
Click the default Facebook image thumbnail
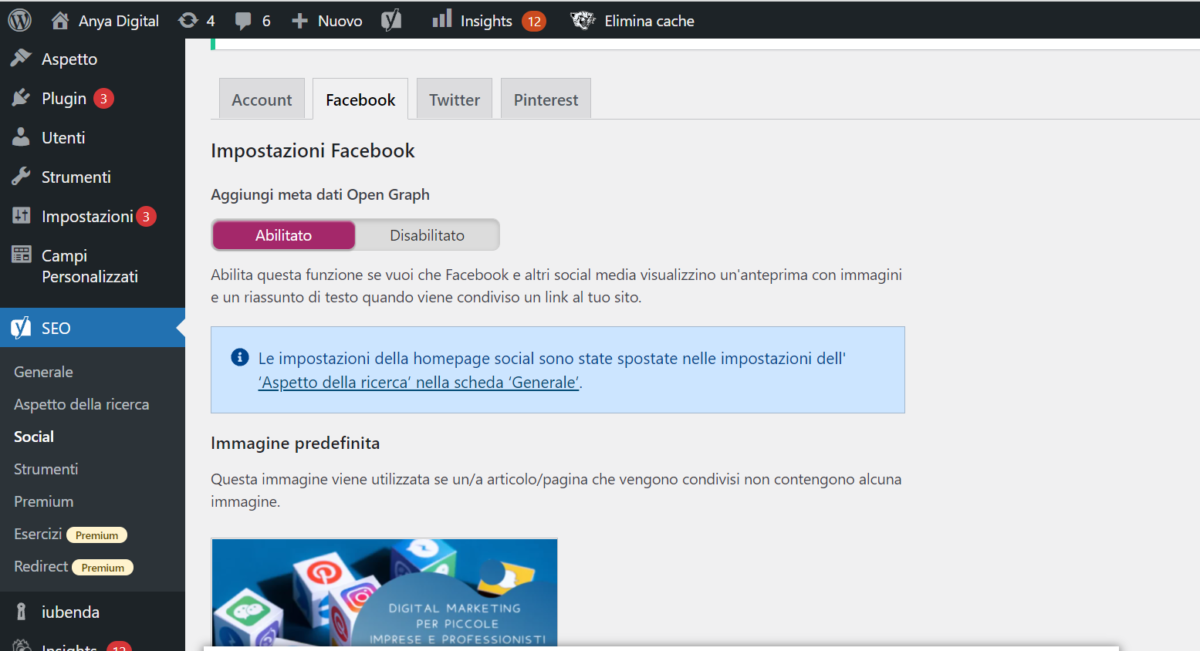(x=384, y=593)
